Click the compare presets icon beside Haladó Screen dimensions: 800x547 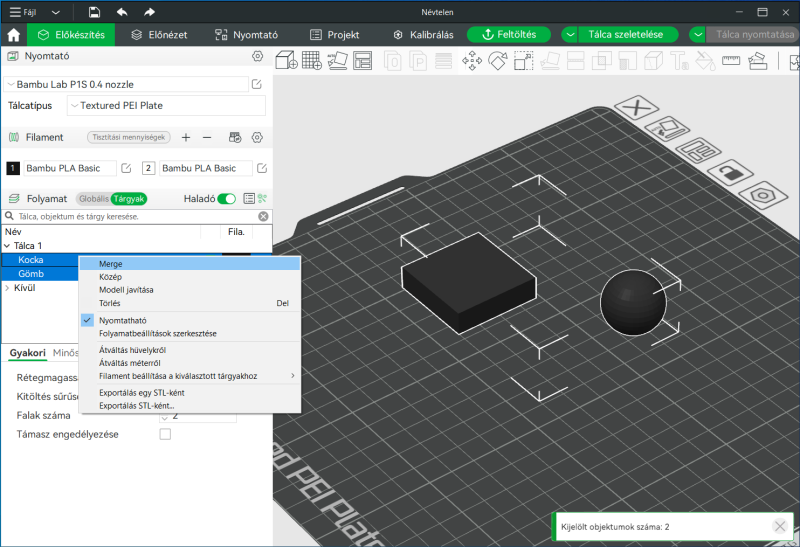click(262, 198)
